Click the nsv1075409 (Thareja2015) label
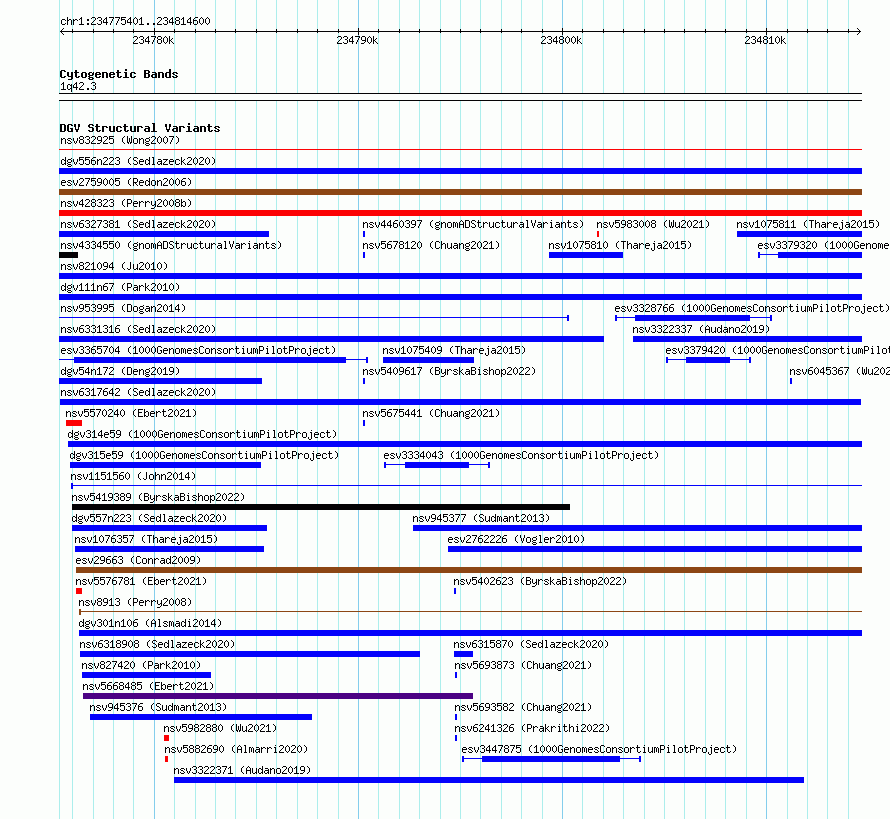Screen dimensions: 890x819 pyautogui.click(x=454, y=350)
